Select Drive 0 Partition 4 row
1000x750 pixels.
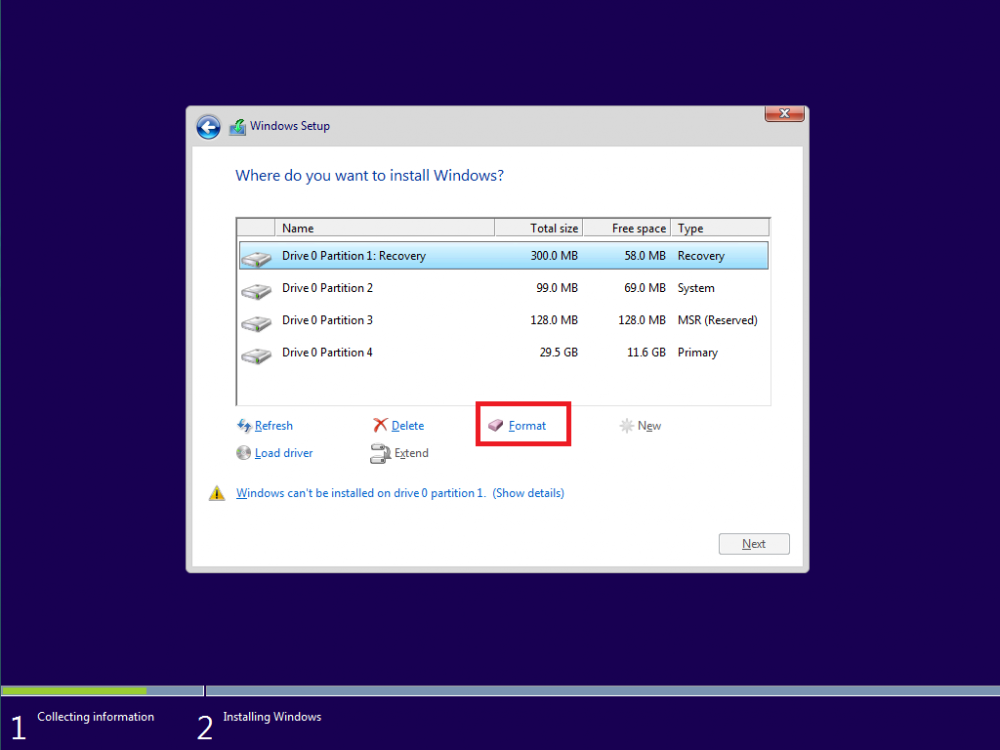point(504,353)
